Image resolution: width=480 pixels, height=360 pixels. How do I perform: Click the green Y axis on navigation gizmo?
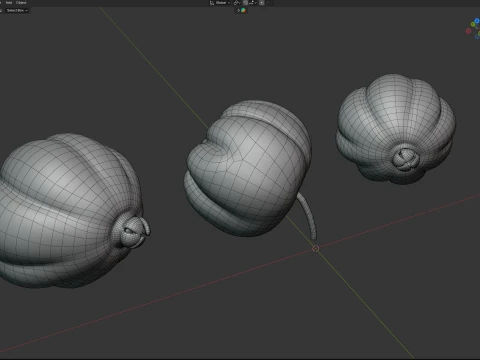click(x=473, y=25)
